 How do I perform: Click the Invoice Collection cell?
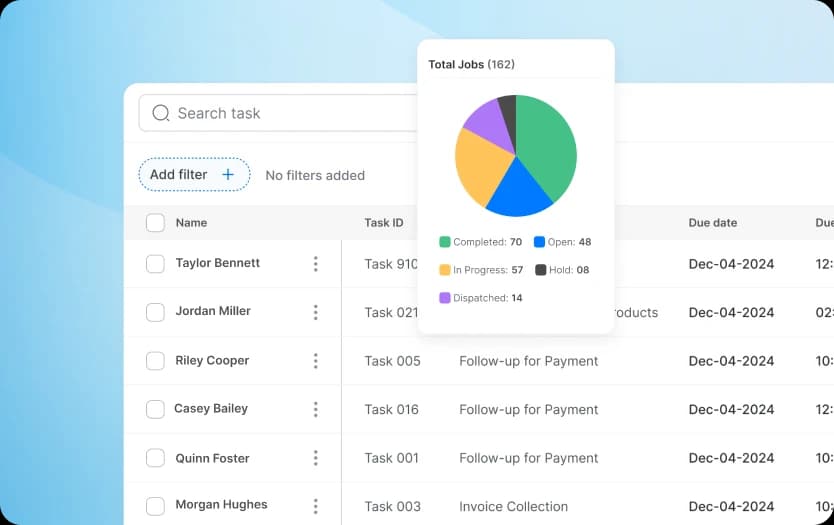(x=513, y=506)
